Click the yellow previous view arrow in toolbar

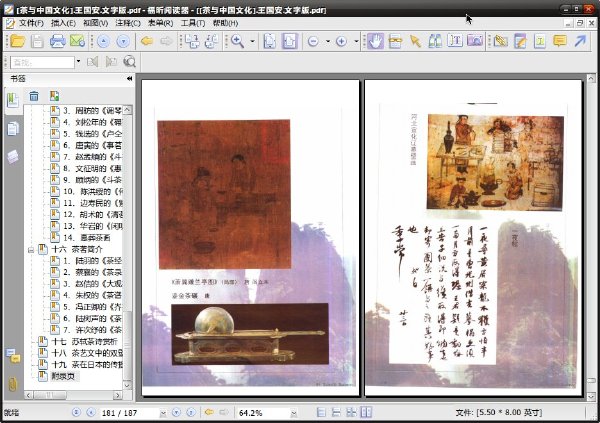click(147, 41)
